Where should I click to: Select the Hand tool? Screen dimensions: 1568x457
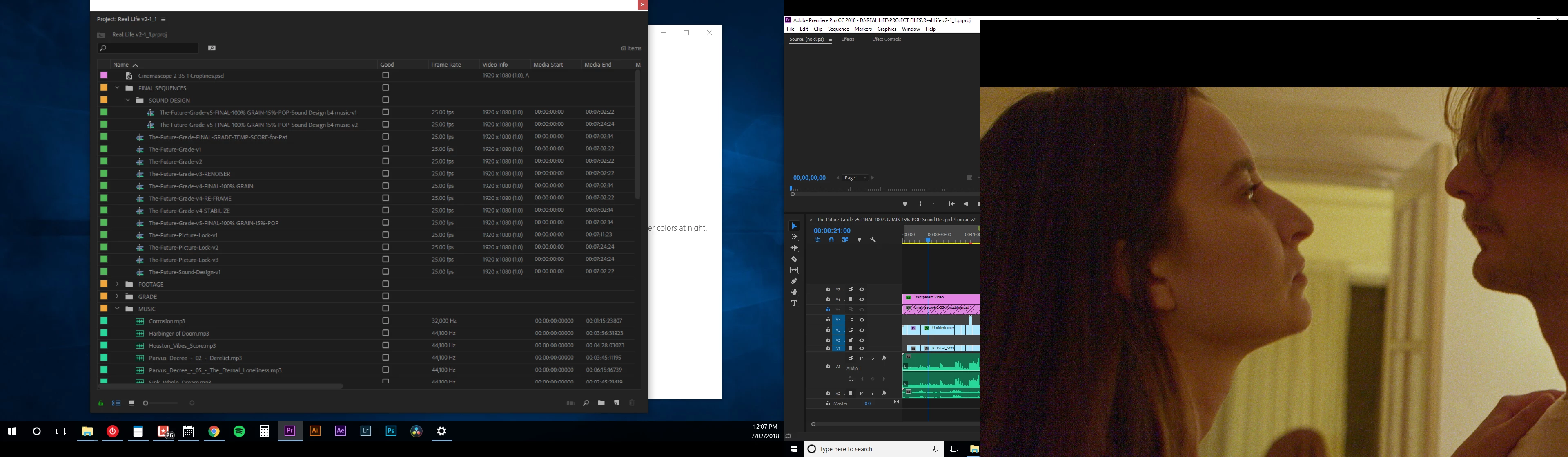[794, 293]
